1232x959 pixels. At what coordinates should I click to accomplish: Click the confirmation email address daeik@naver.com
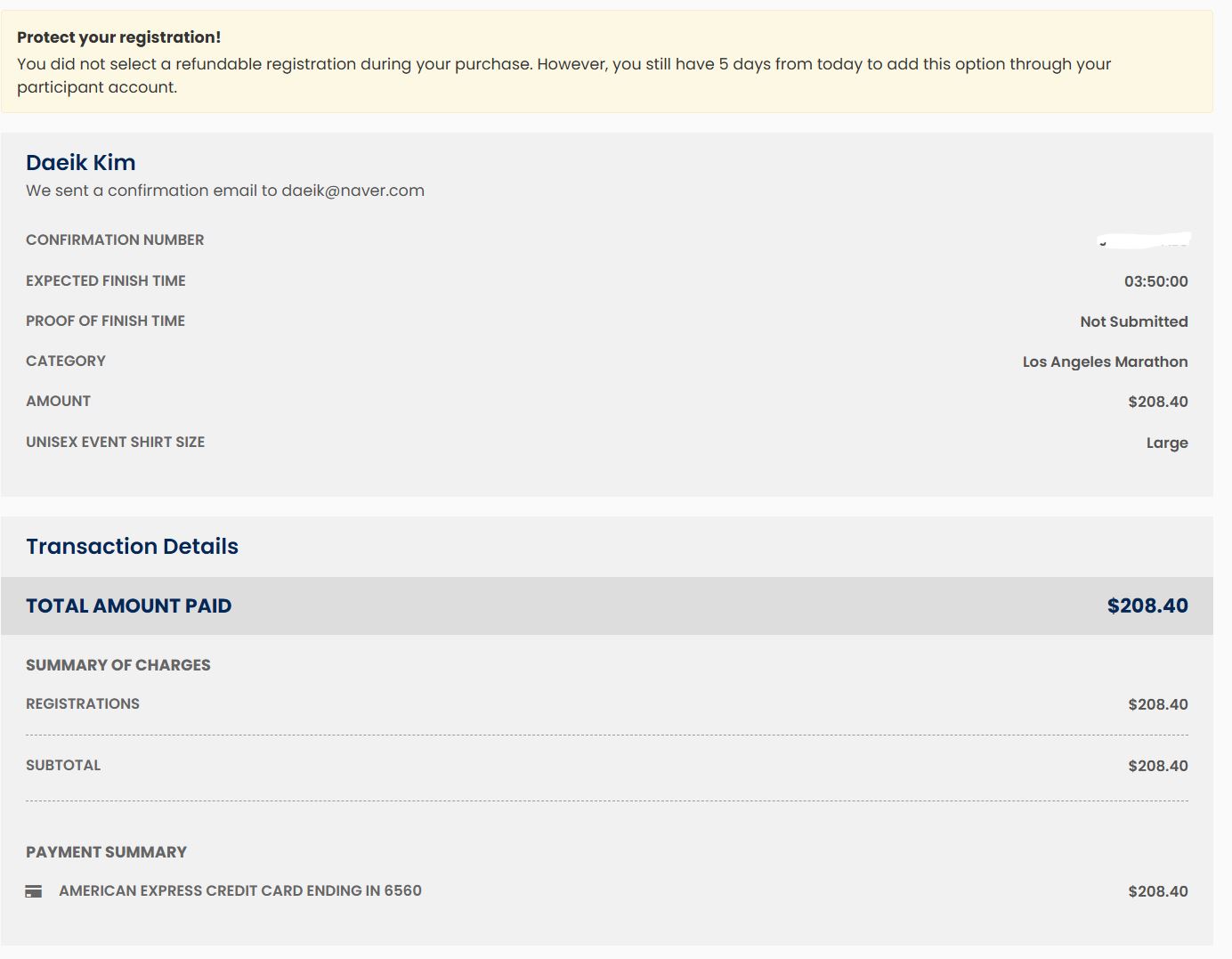click(353, 191)
